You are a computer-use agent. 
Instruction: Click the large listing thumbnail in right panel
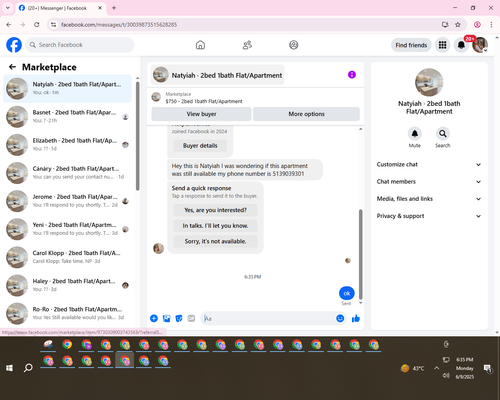tap(429, 82)
